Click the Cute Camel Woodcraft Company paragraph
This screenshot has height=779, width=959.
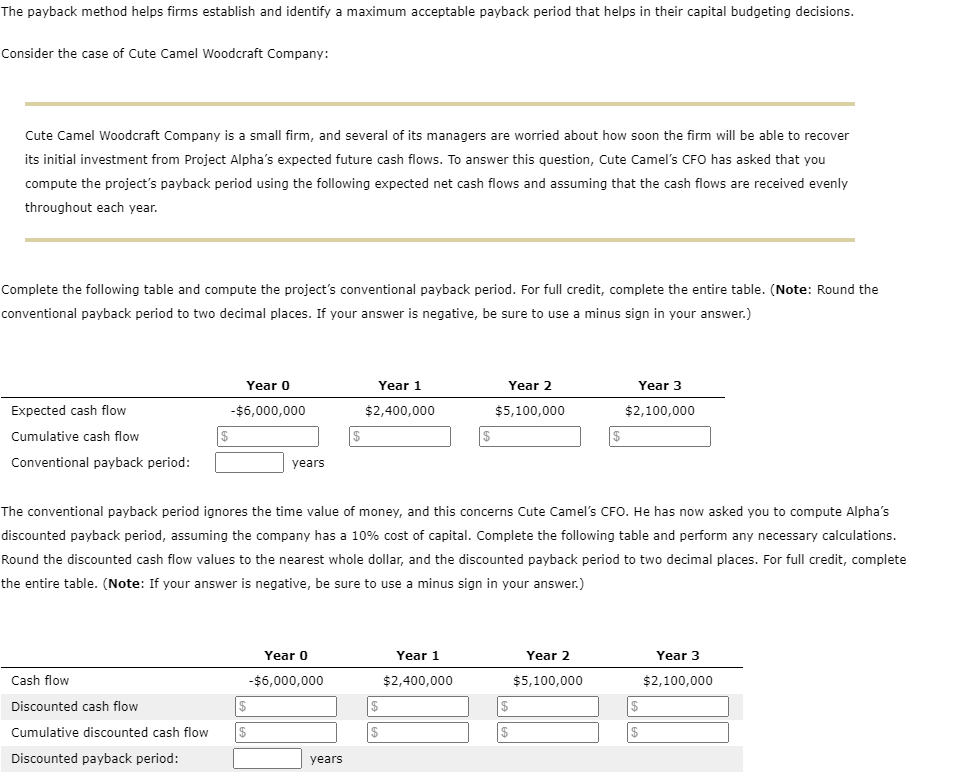[440, 171]
